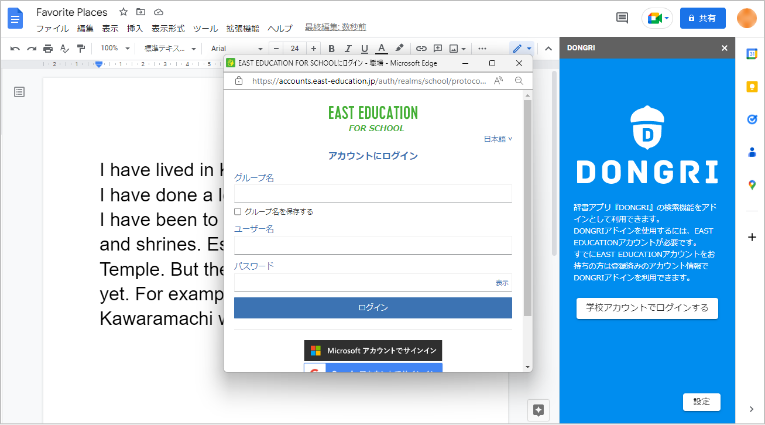Sign in with Microsoft account button
The image size is (765, 425).
point(373,350)
